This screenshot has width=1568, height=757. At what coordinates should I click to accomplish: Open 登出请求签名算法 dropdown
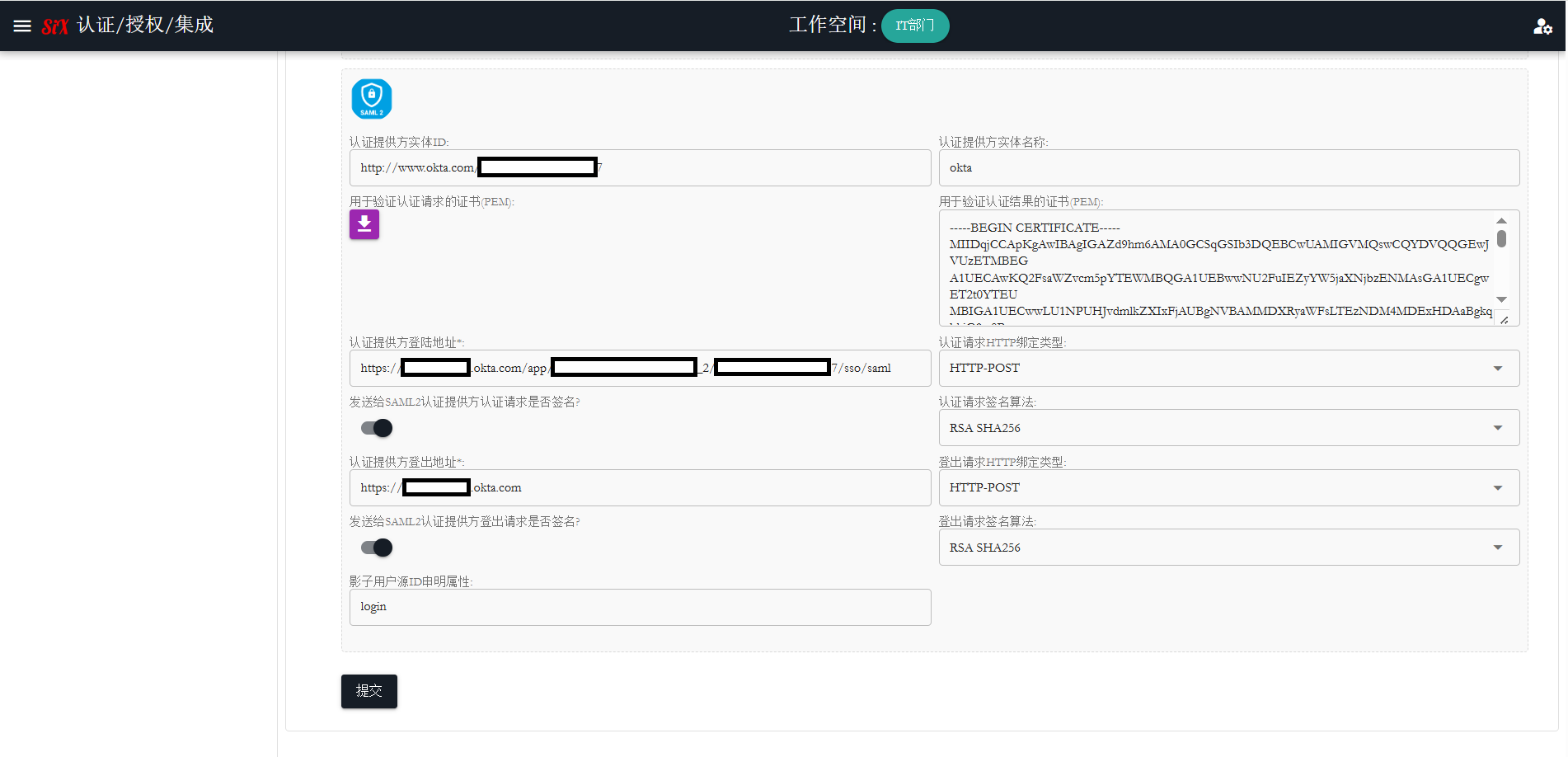[x=1229, y=548]
